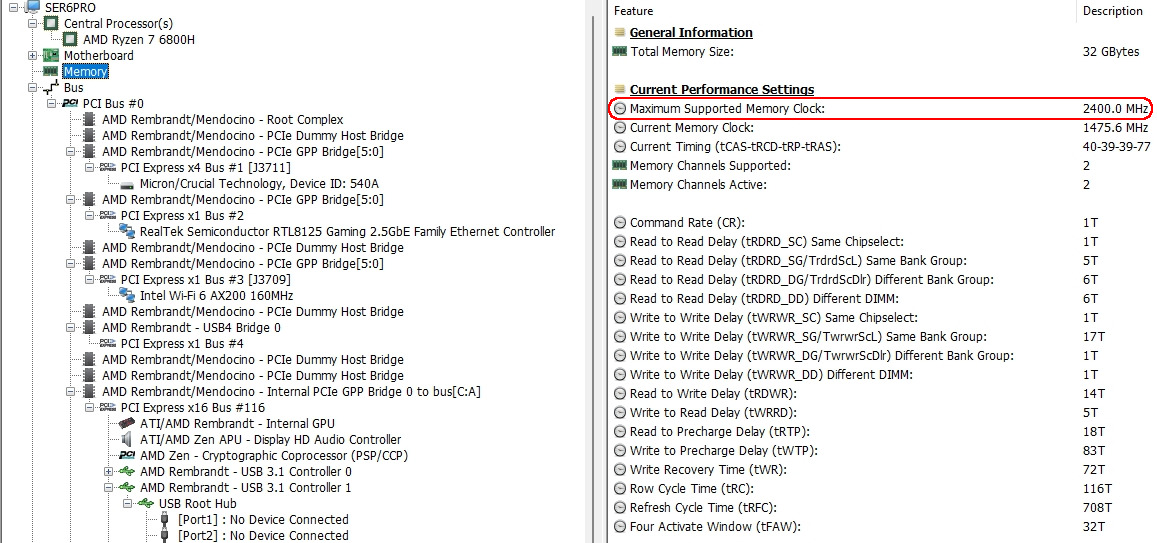Expand AMD Rembrandt USB 3.1 Controller 0

(108, 471)
